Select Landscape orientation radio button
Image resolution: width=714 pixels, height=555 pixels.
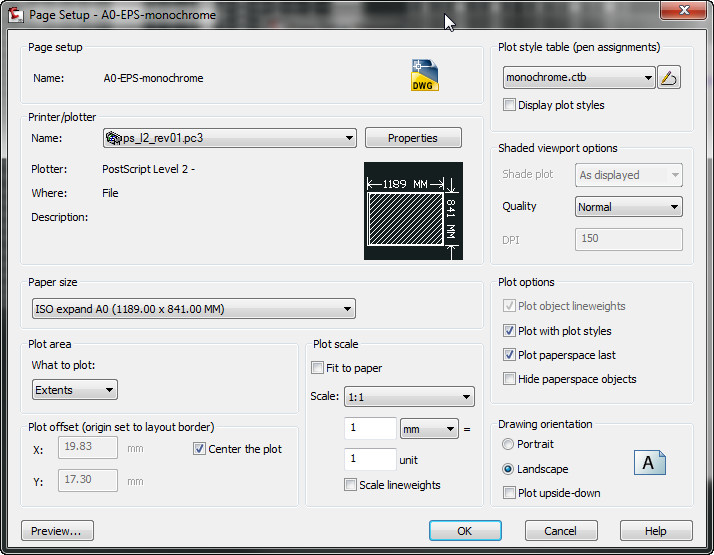(x=508, y=469)
